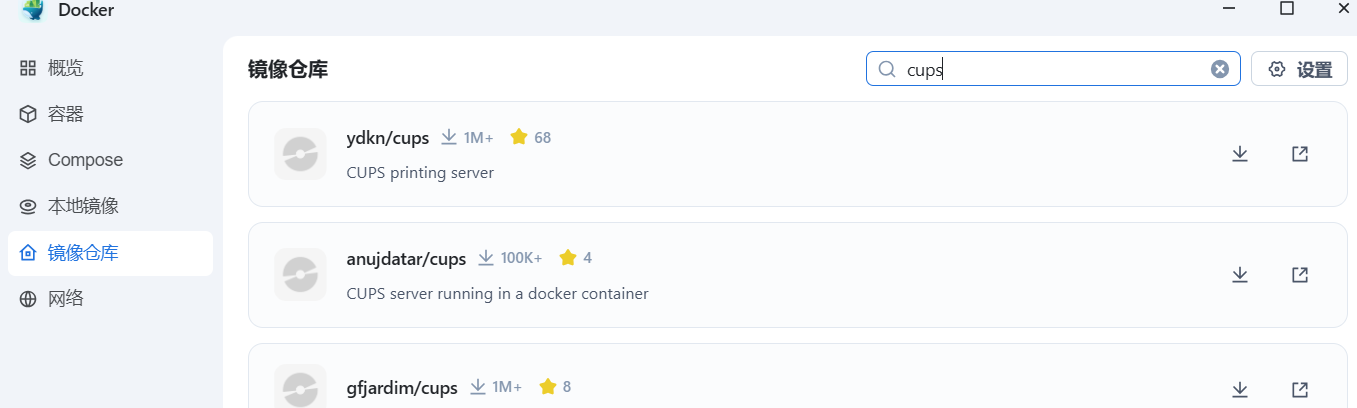
Task: Switch to Compose section
Action: 110,160
